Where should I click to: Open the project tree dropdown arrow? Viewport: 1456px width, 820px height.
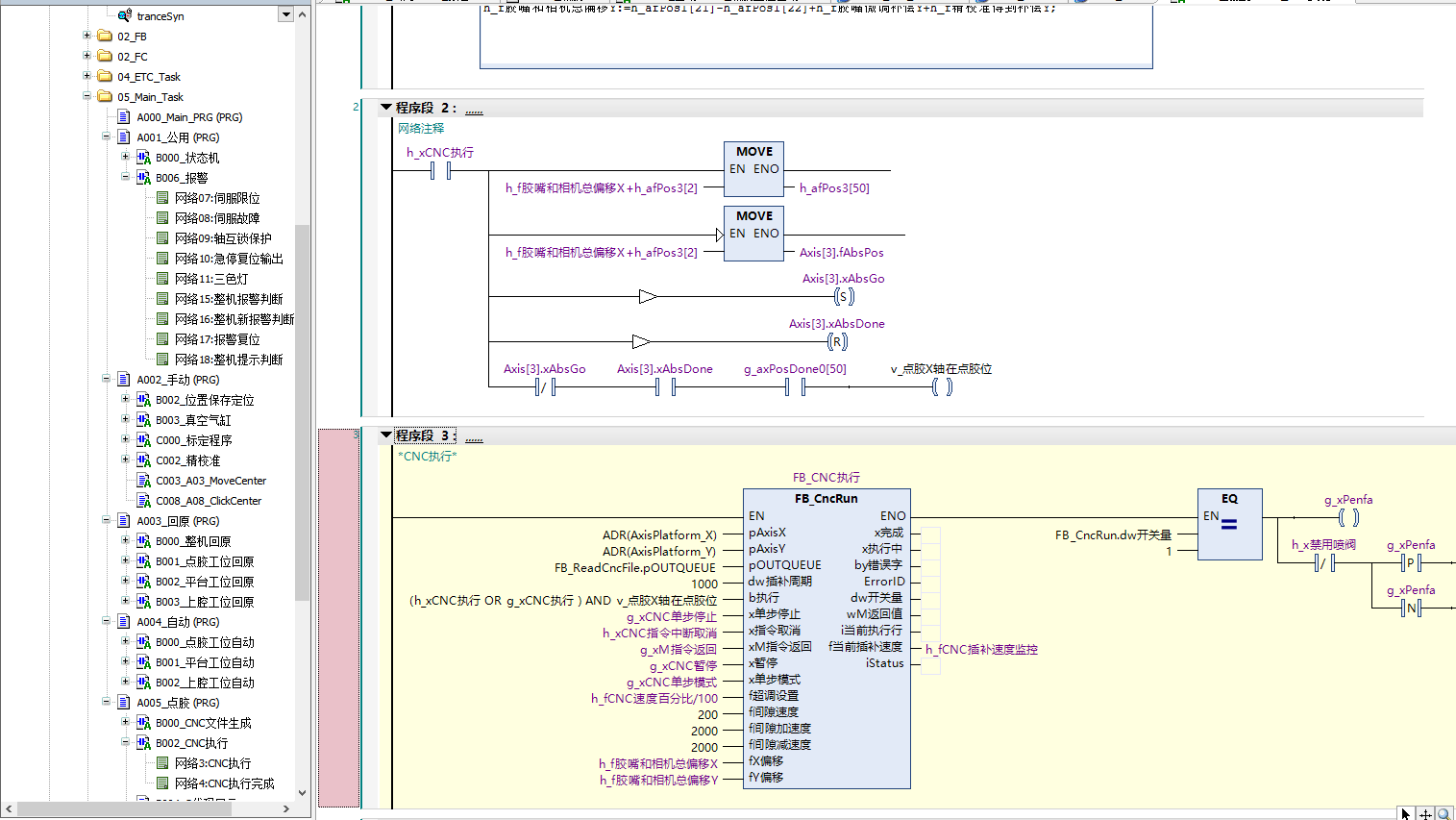tap(285, 14)
